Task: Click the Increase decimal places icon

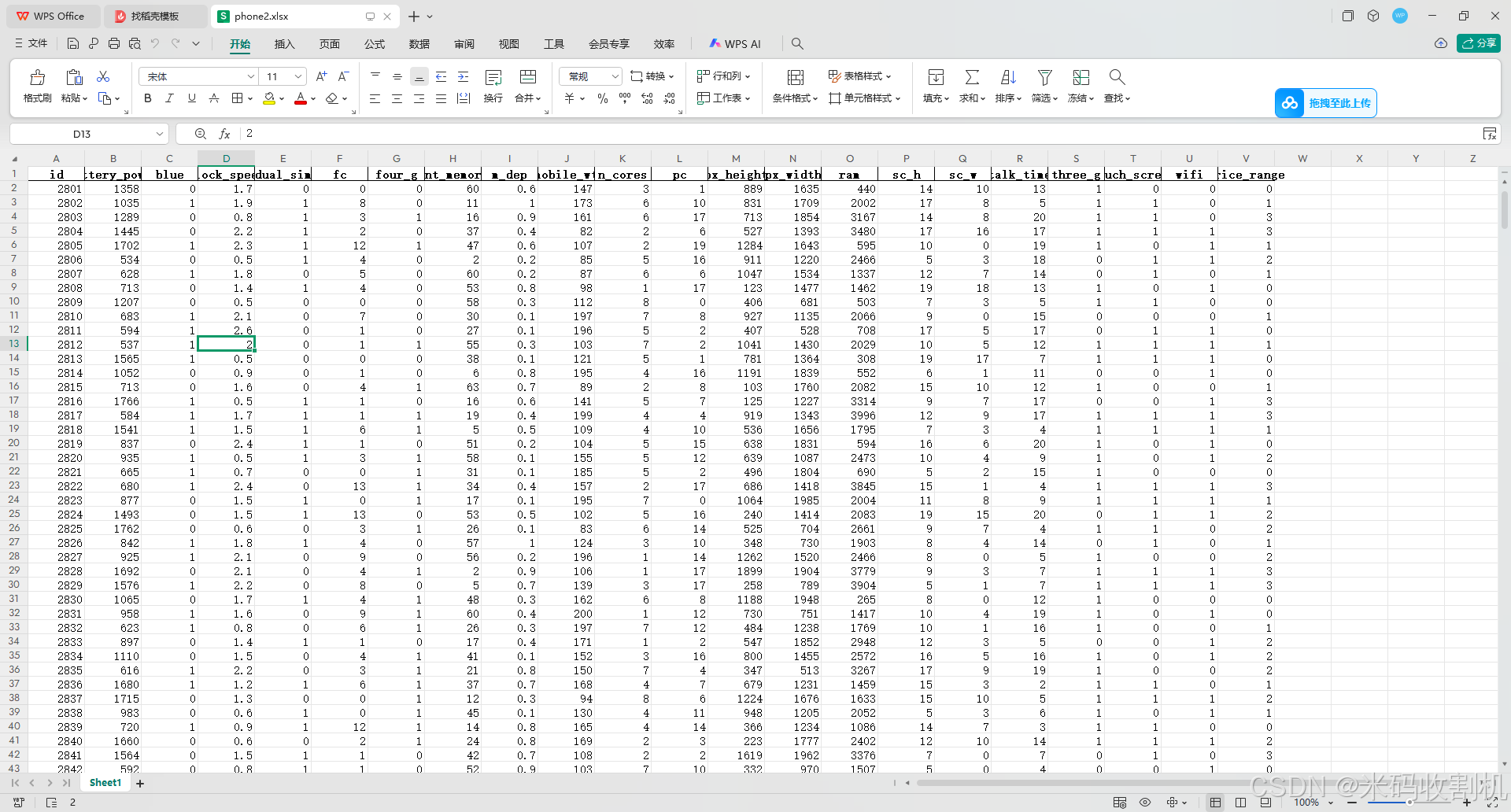Action: point(647,98)
